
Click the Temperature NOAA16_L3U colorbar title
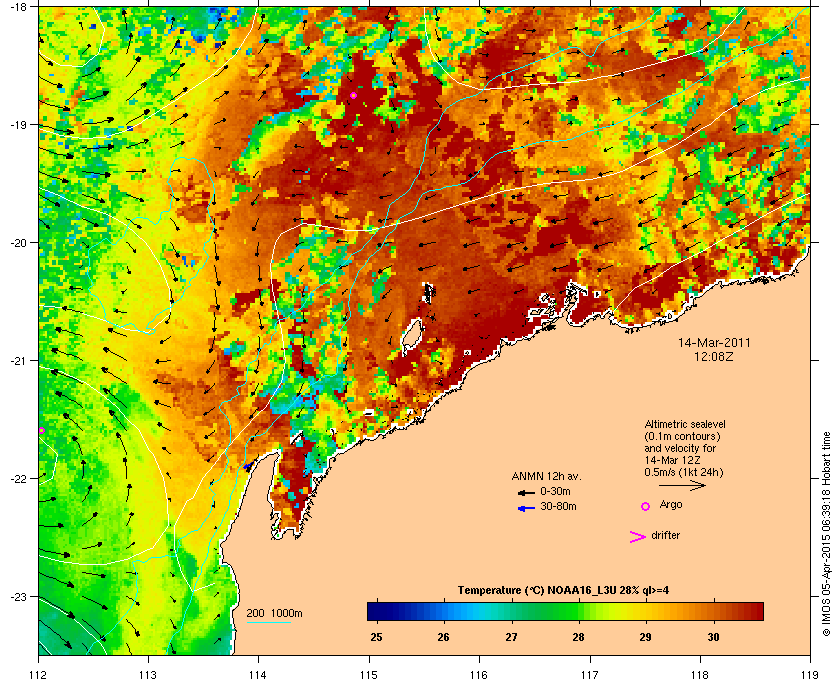coord(563,591)
